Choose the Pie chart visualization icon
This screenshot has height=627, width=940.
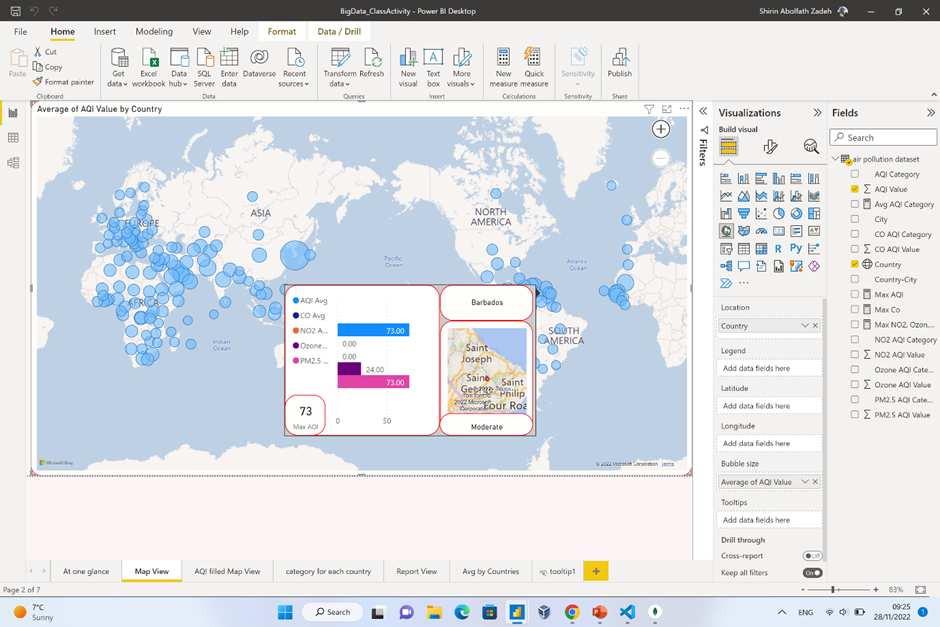pyautogui.click(x=779, y=213)
